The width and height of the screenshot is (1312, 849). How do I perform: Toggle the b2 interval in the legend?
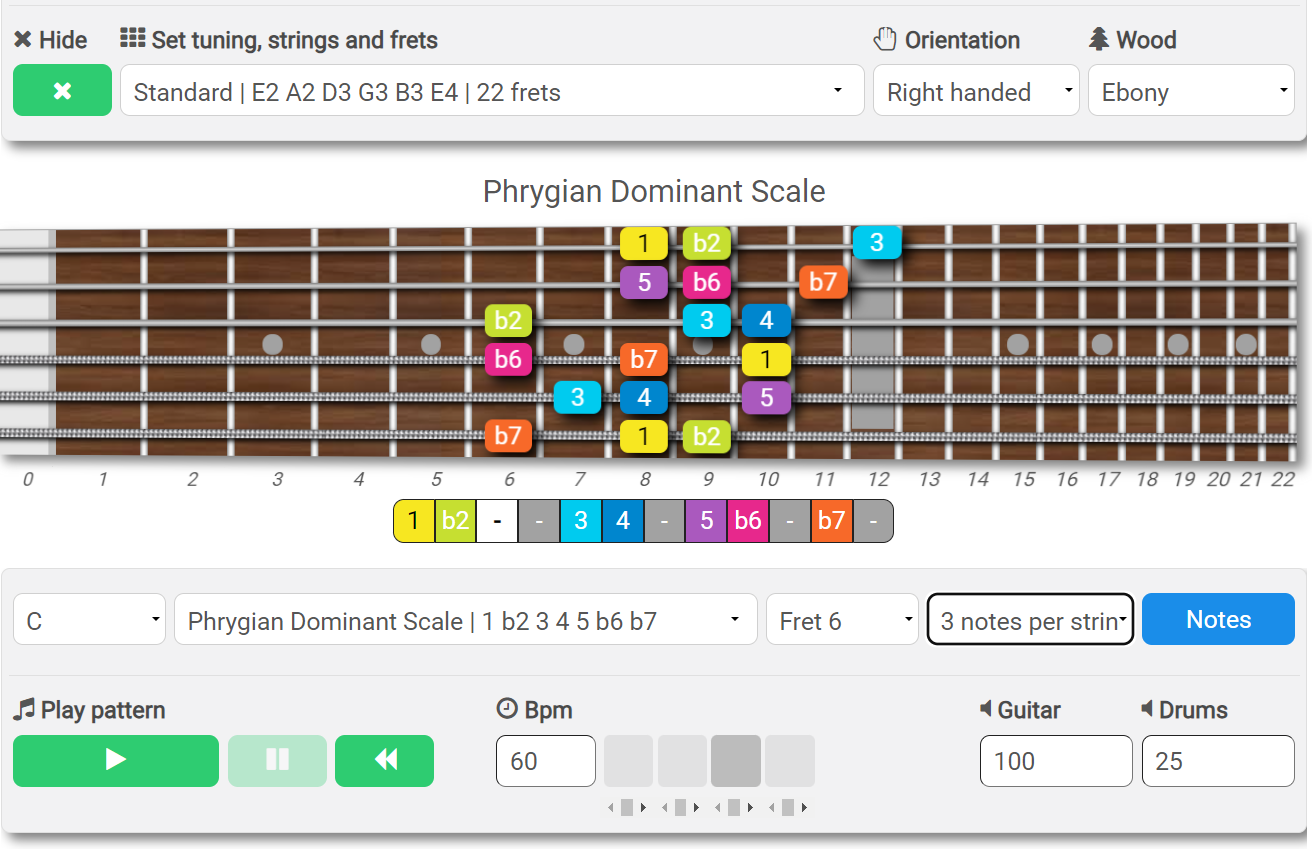point(455,521)
